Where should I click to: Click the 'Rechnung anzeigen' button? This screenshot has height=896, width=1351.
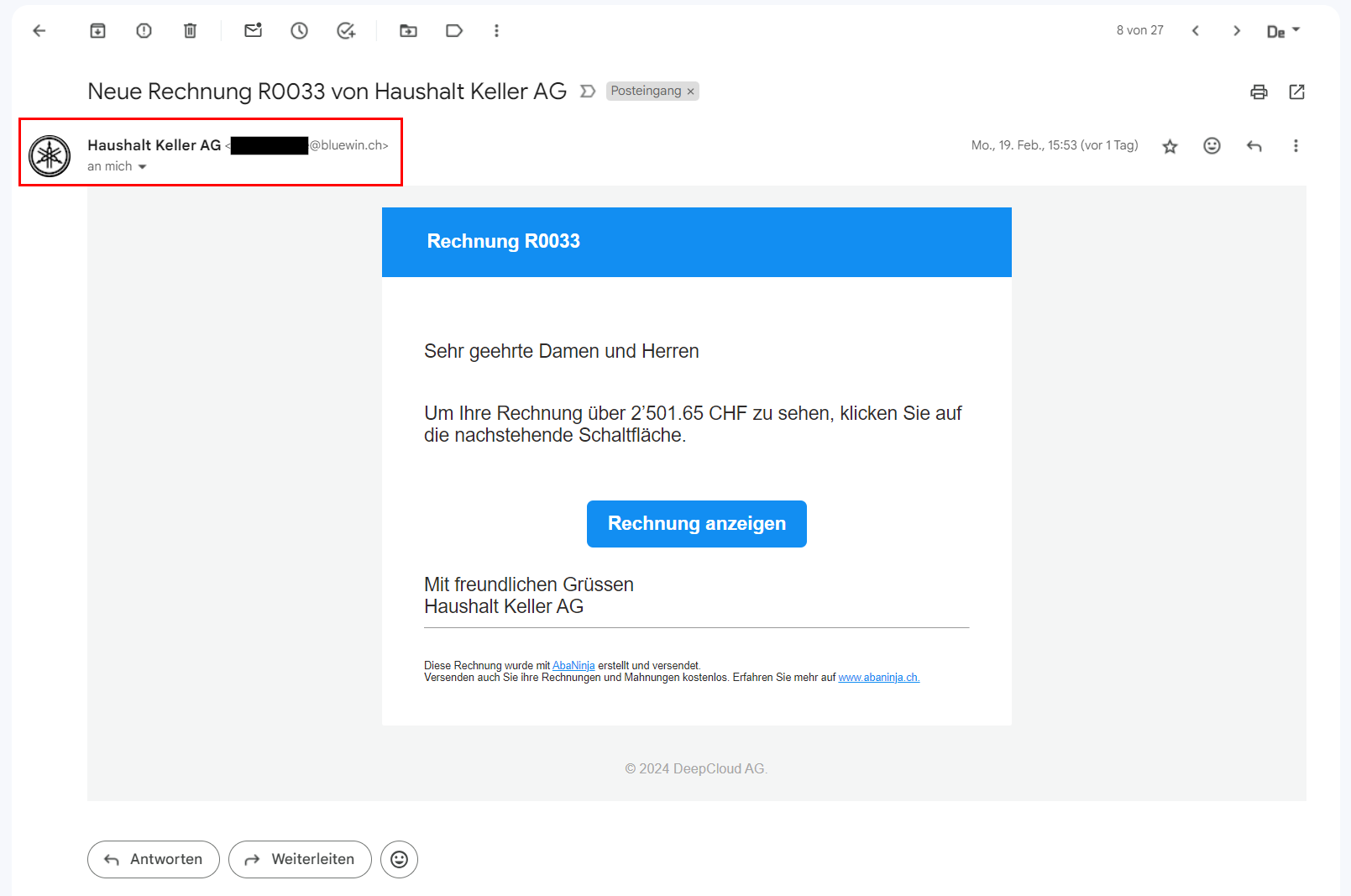696,524
